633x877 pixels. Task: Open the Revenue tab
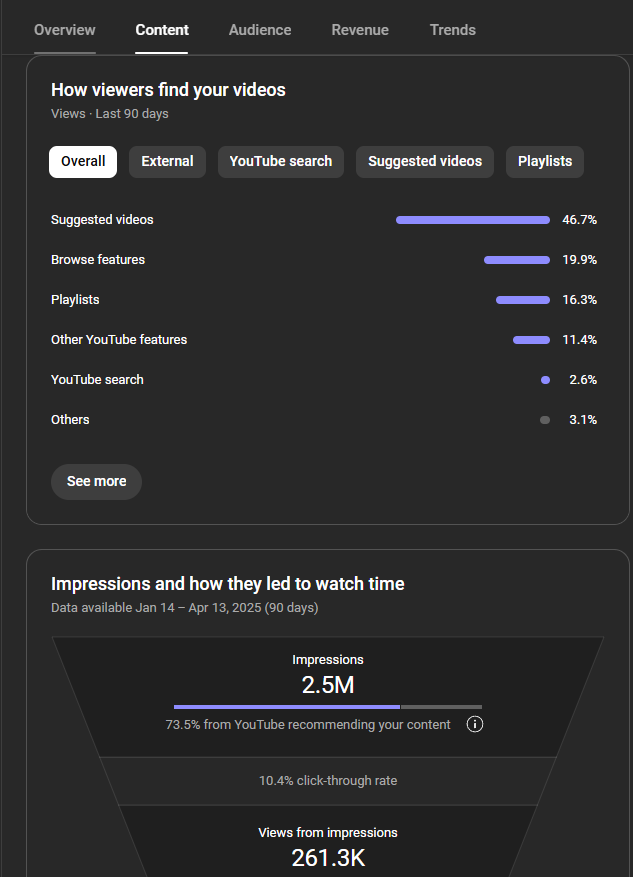pos(360,30)
